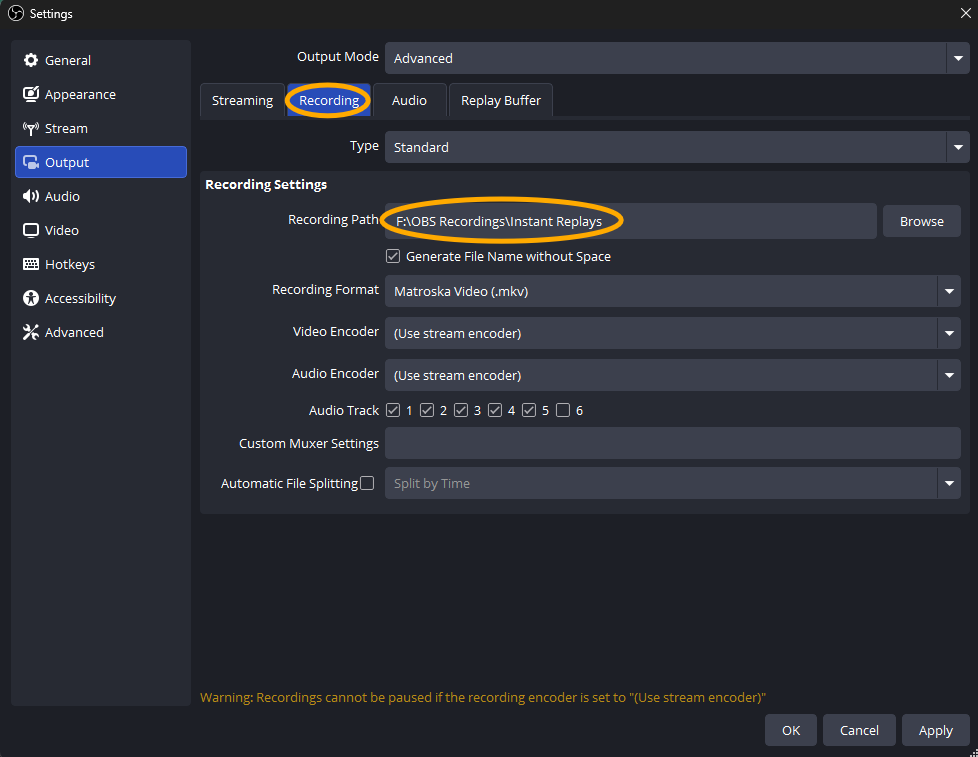
Task: Click the Custom Muxer Settings field
Action: point(672,443)
